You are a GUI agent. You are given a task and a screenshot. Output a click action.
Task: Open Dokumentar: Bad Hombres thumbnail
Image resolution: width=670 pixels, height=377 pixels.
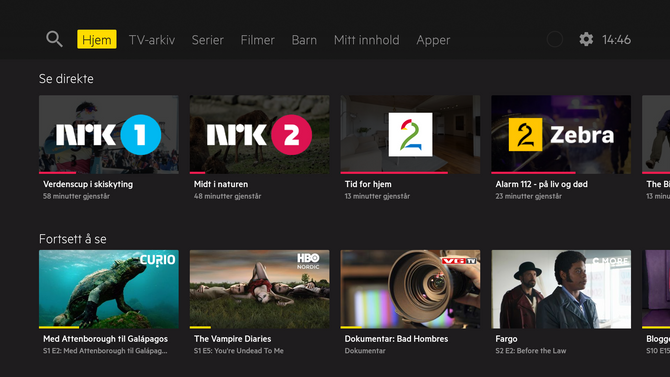[410, 289]
